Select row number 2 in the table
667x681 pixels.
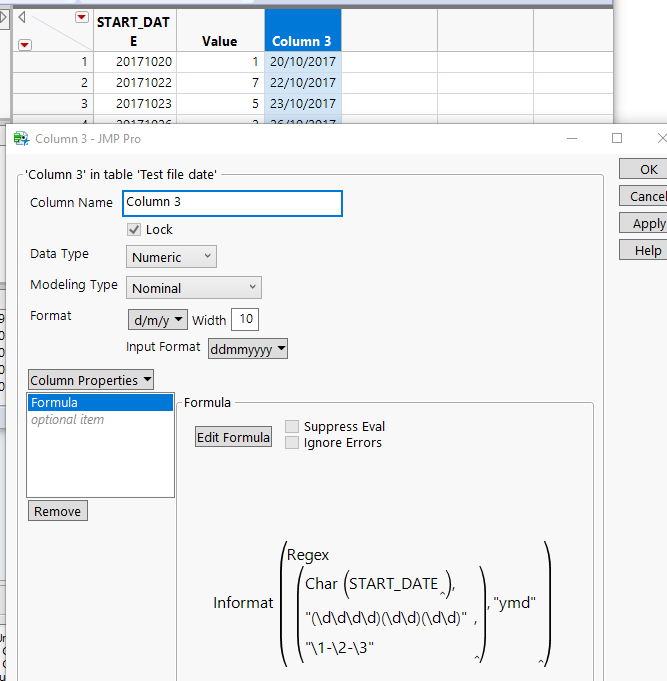coord(53,83)
